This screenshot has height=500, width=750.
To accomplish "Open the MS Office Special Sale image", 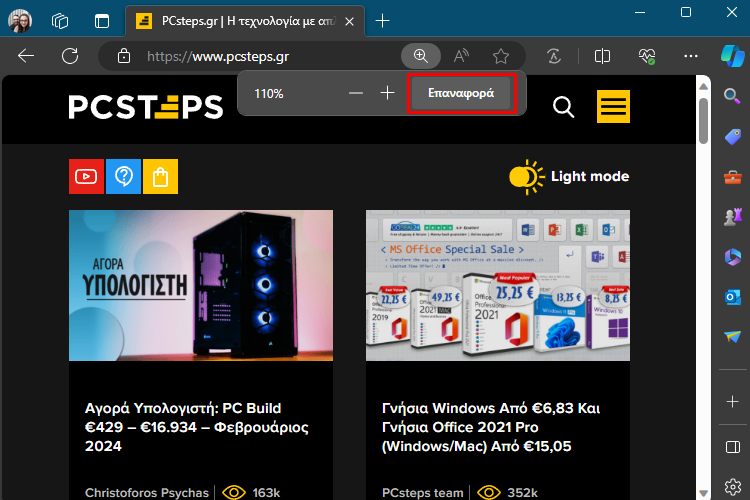I will (x=498, y=285).
